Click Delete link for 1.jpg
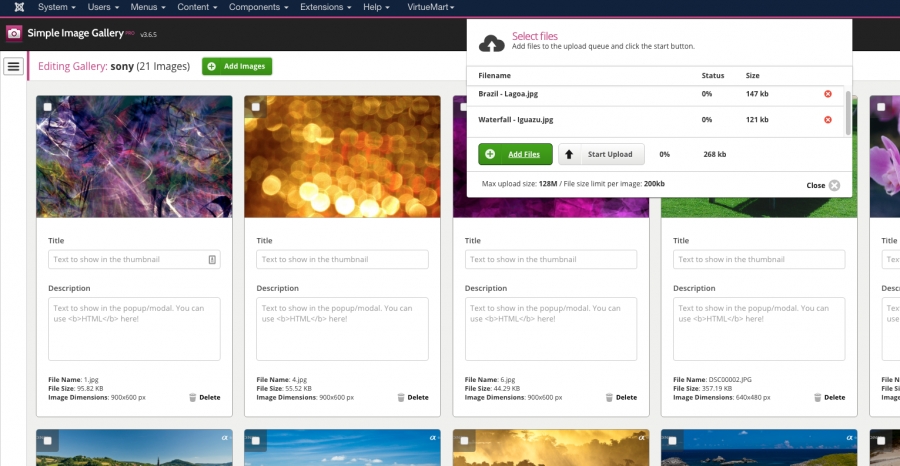The height and width of the screenshot is (466, 900). tap(210, 398)
